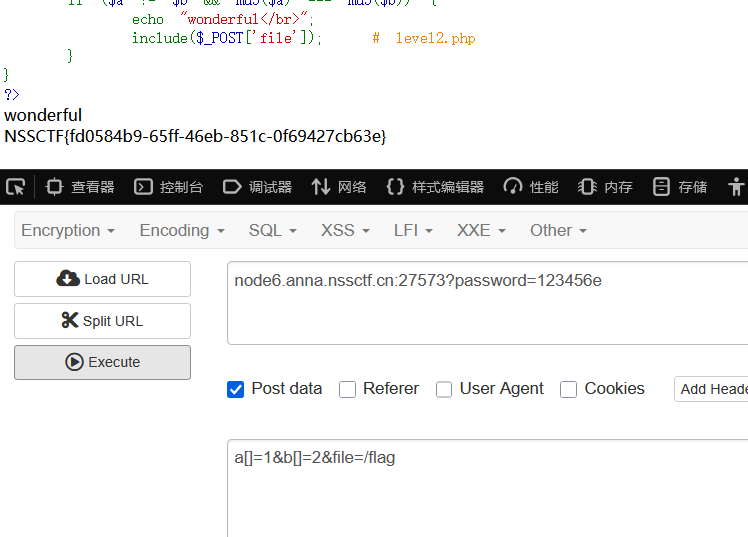Open the Inspector (查看器) panel
This screenshot has width=748, height=537.
click(x=80, y=187)
